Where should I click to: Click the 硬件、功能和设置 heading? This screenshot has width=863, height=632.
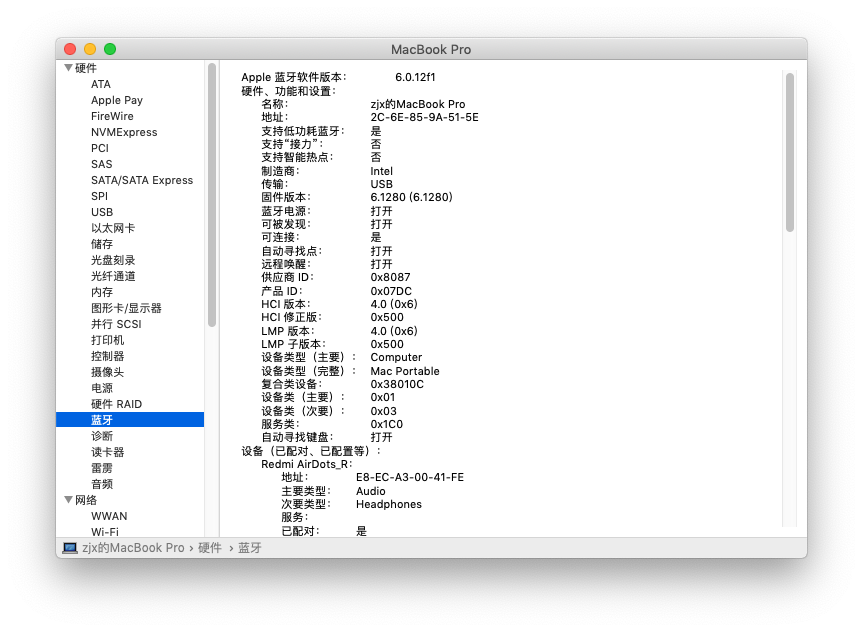(x=288, y=91)
